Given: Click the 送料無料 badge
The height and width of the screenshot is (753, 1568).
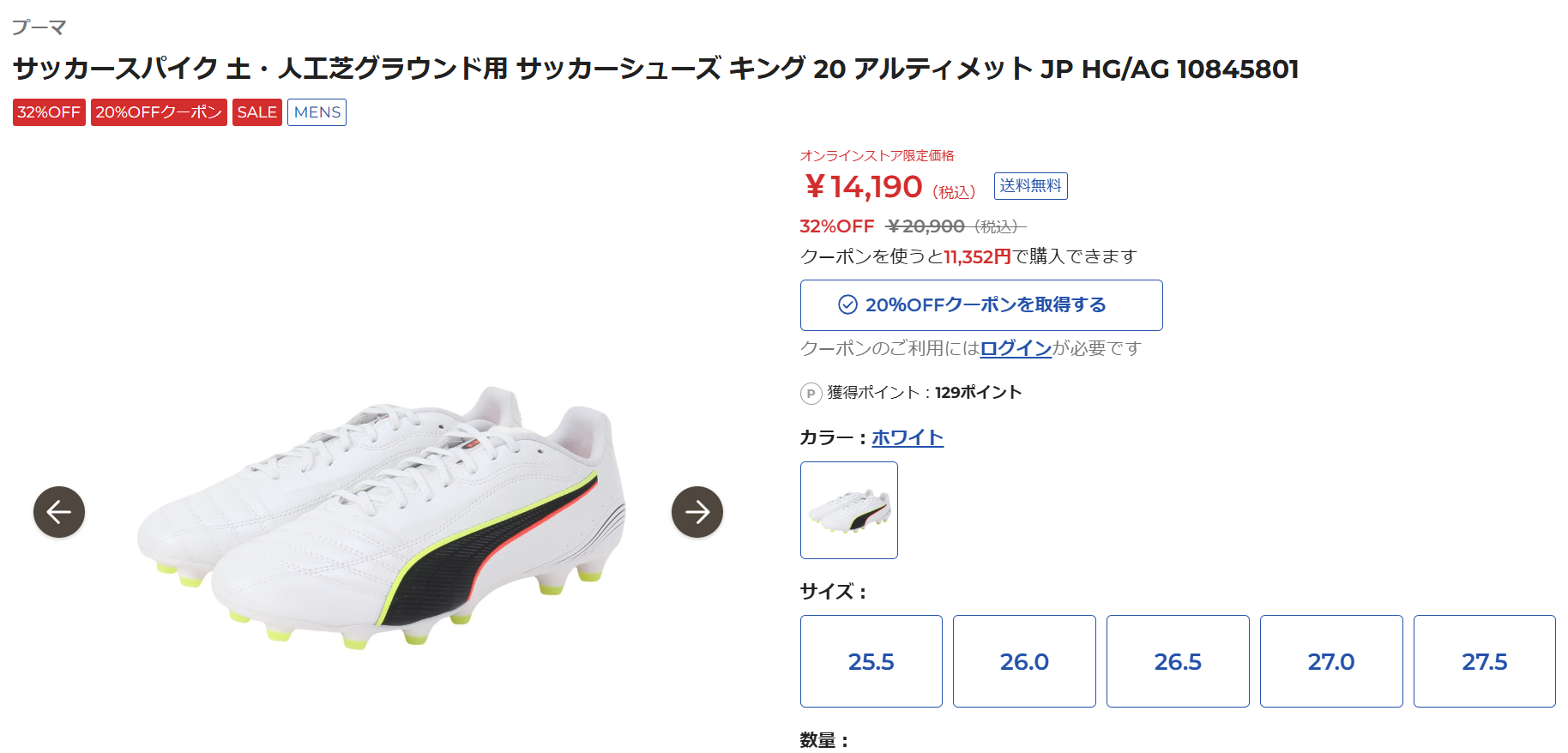Looking at the screenshot, I should (1030, 186).
